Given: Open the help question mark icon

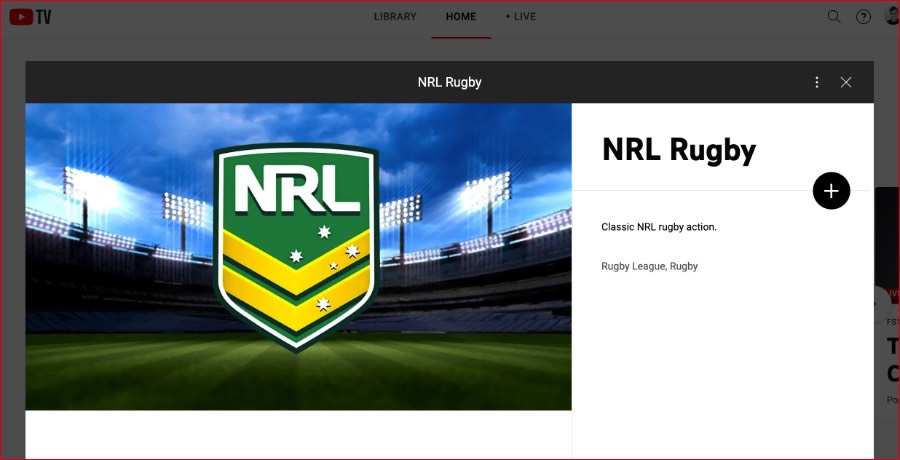Looking at the screenshot, I should 863,17.
